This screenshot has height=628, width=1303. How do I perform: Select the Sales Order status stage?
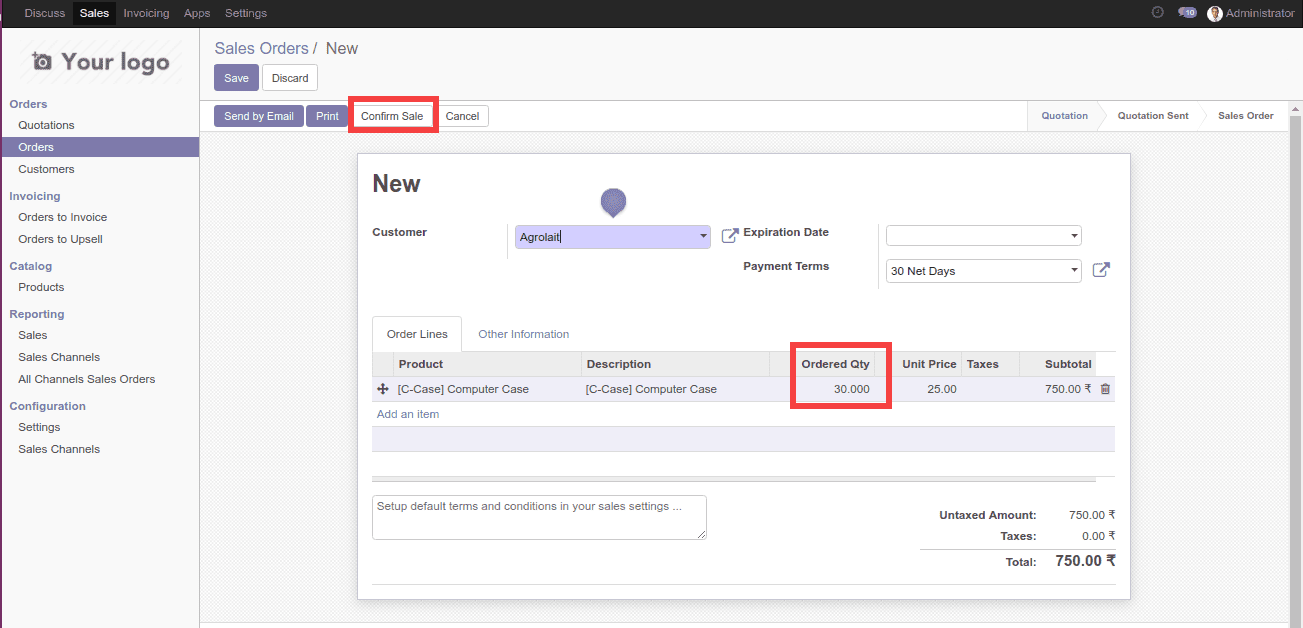[1245, 116]
